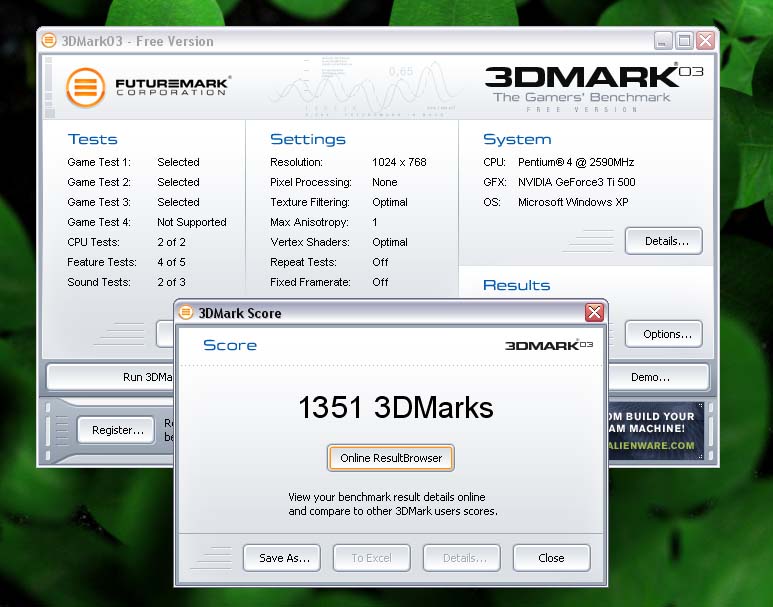Image resolution: width=773 pixels, height=607 pixels.
Task: Open System Details… in main window
Action: pyautogui.click(x=664, y=241)
